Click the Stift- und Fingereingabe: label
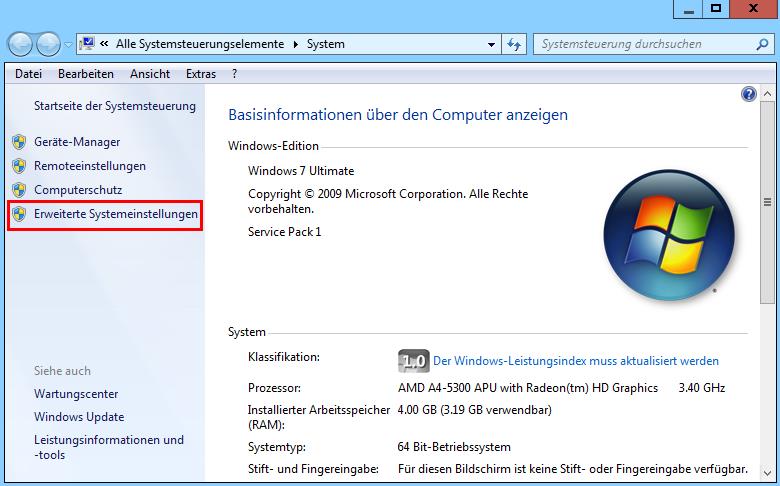This screenshot has width=780, height=486. [313, 469]
